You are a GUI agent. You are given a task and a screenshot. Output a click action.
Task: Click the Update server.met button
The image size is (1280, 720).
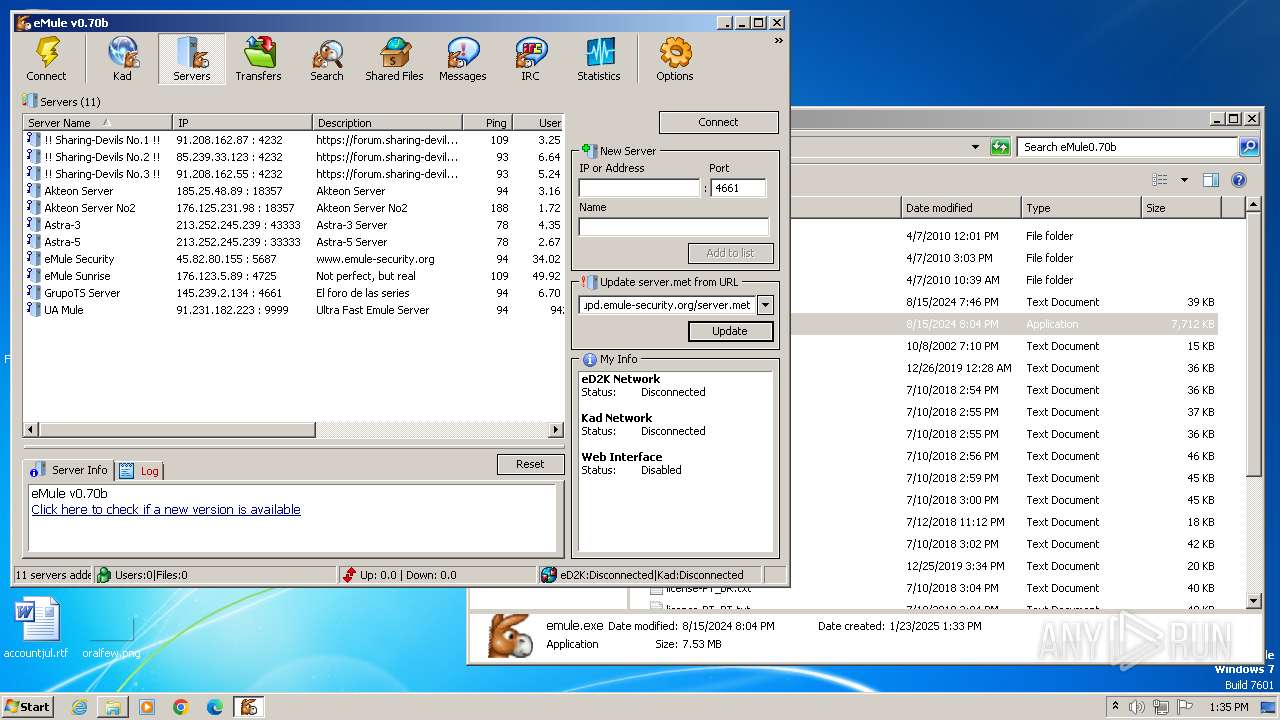pyautogui.click(x=730, y=331)
